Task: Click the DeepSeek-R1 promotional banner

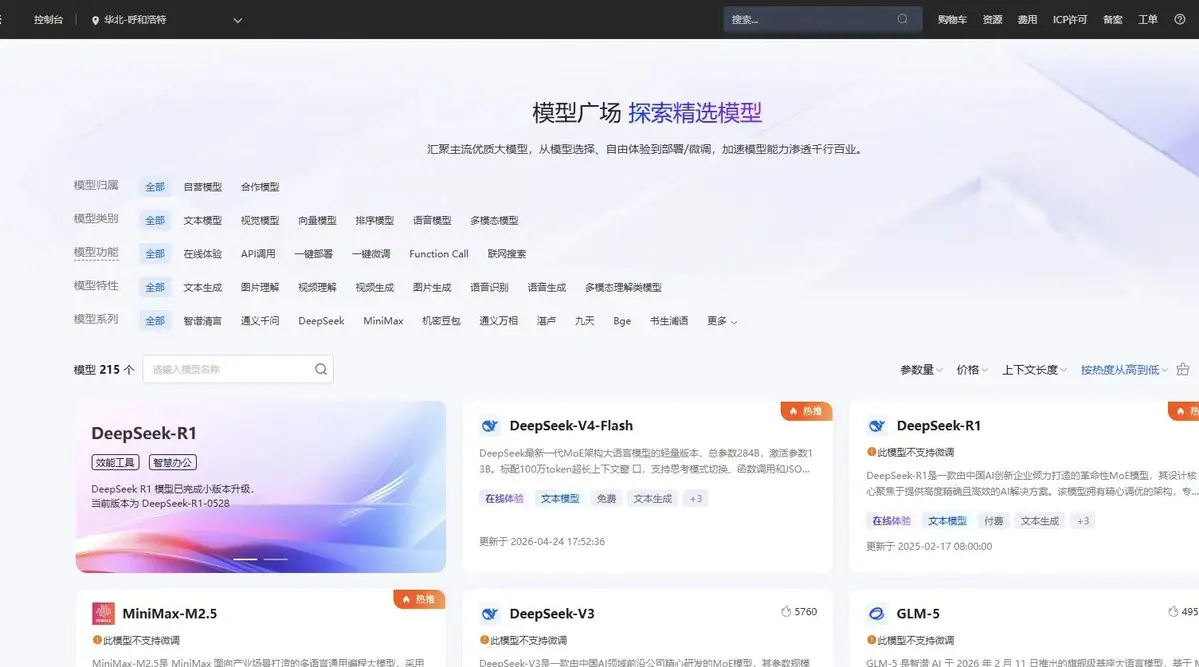Action: pyautogui.click(x=261, y=486)
